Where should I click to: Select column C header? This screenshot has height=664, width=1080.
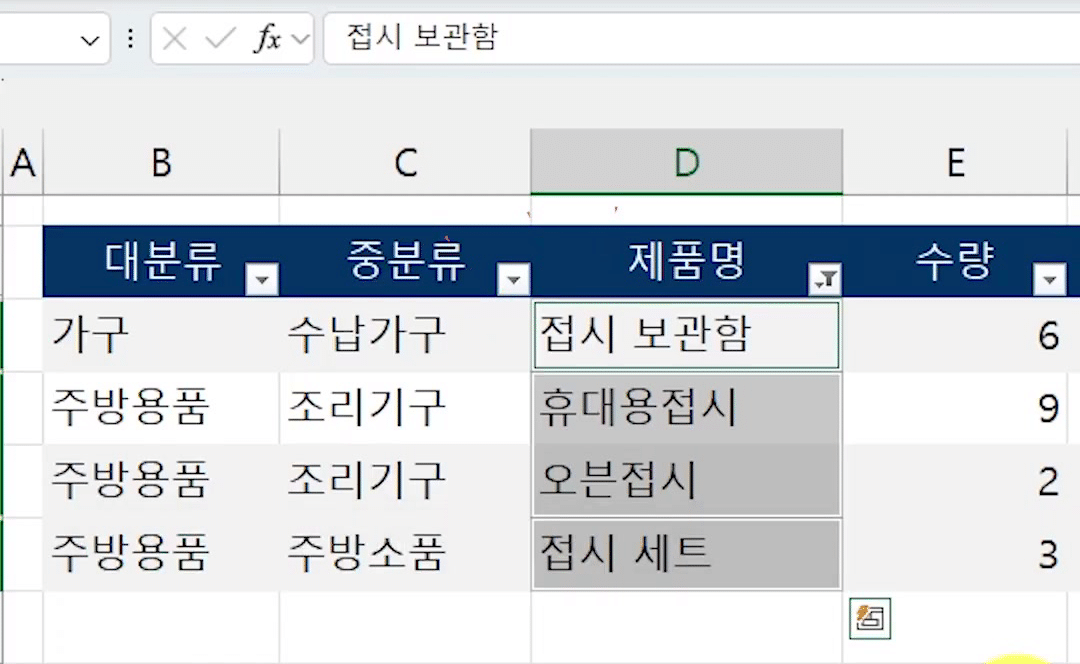click(x=405, y=163)
